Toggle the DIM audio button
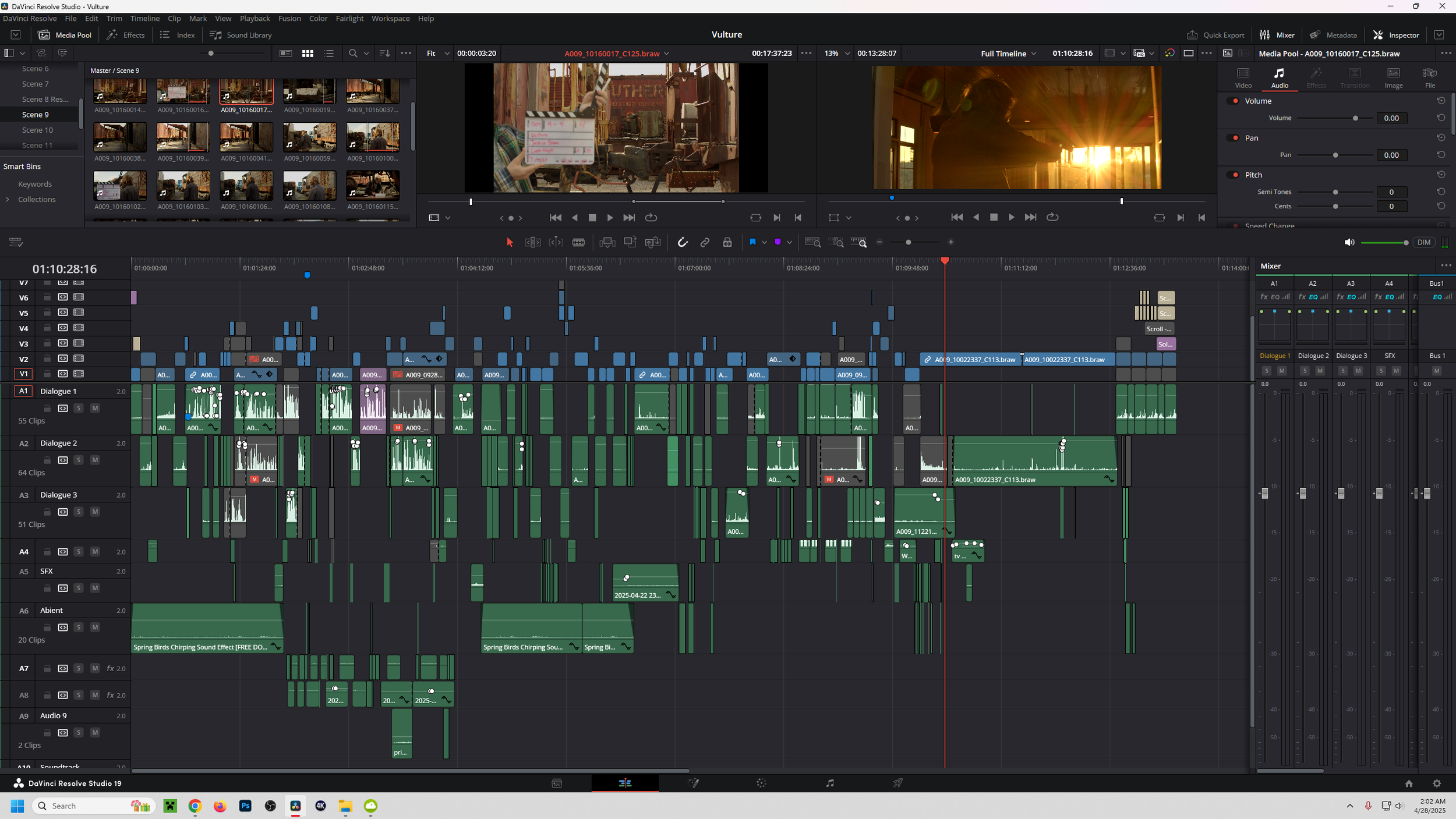The height and width of the screenshot is (819, 1456). pos(1423,242)
